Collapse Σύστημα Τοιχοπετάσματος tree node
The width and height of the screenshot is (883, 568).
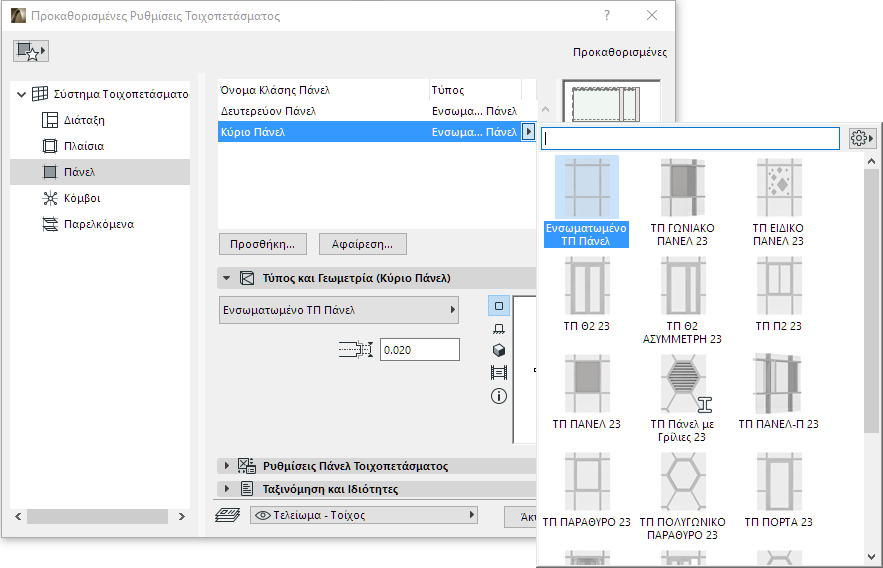pos(21,94)
